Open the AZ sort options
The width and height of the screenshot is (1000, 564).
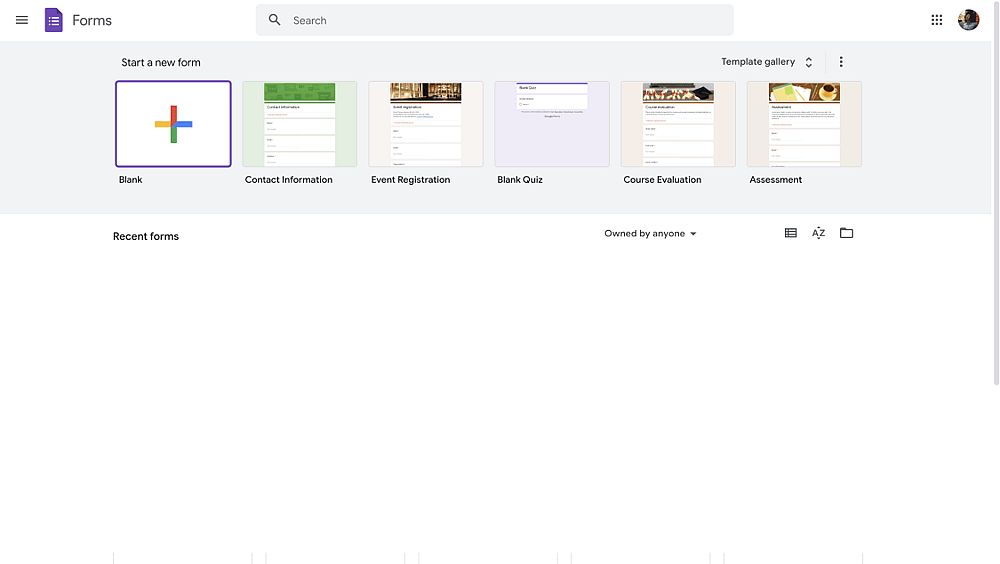pyautogui.click(x=818, y=233)
